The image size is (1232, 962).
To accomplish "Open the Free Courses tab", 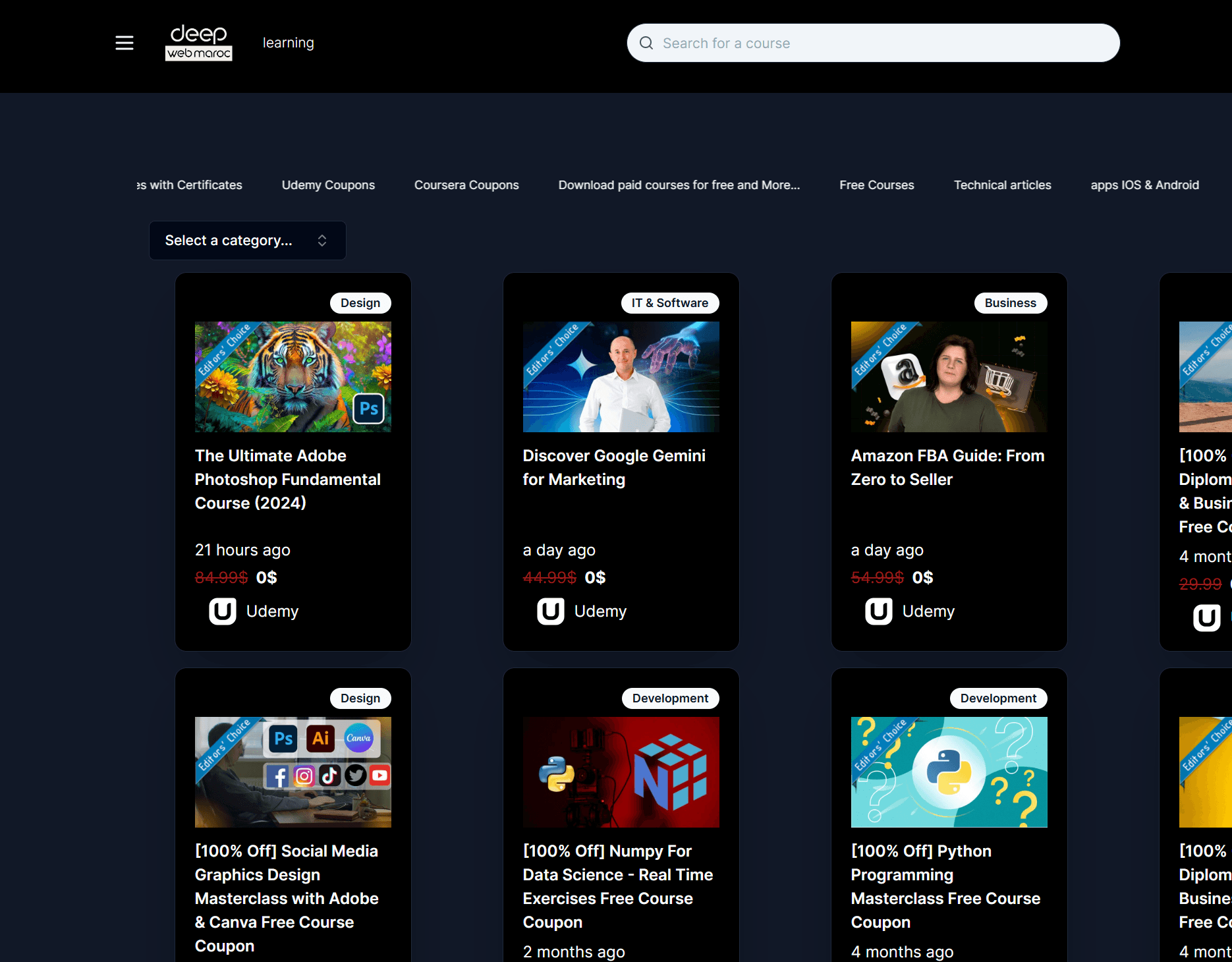I will pyautogui.click(x=877, y=185).
